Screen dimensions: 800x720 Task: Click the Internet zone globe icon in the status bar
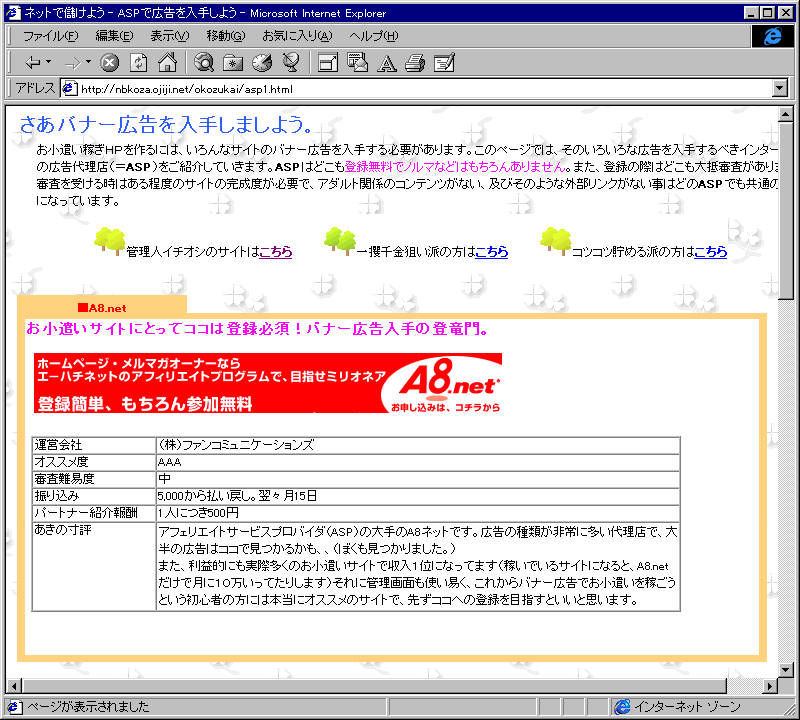622,707
